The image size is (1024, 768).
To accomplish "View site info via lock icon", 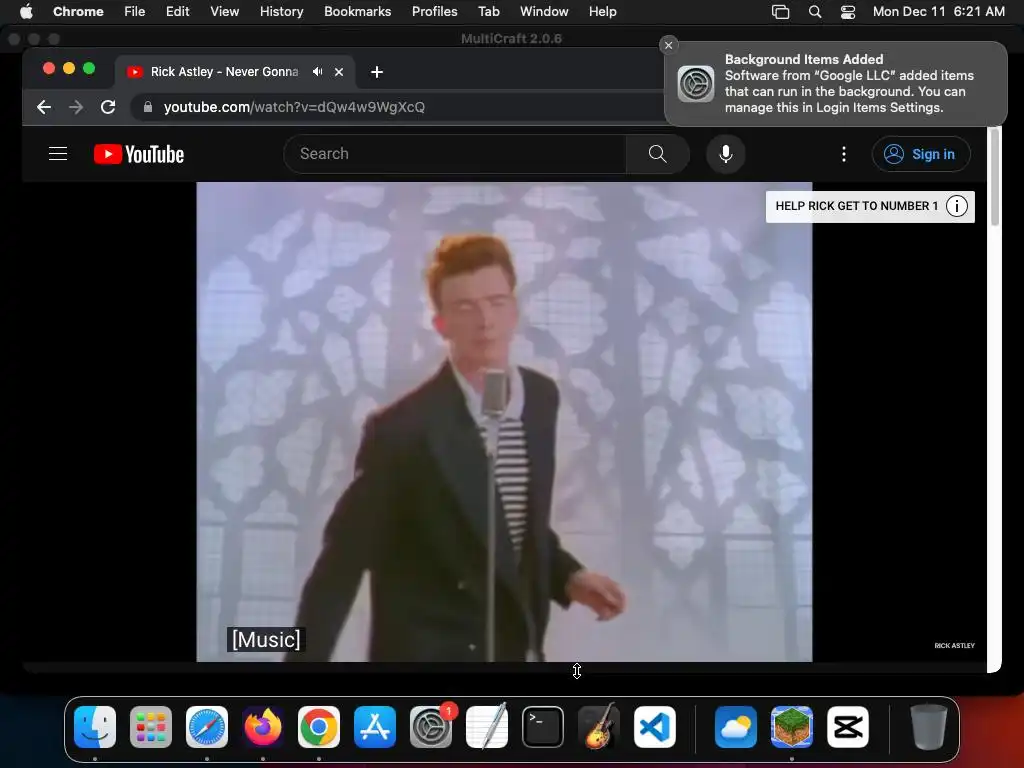I will tap(148, 107).
